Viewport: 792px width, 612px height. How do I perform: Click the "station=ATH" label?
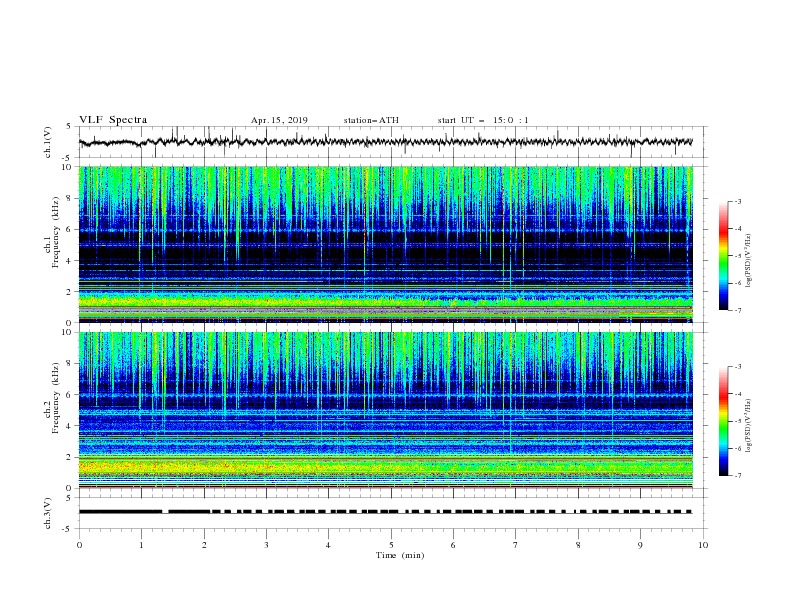pos(371,120)
